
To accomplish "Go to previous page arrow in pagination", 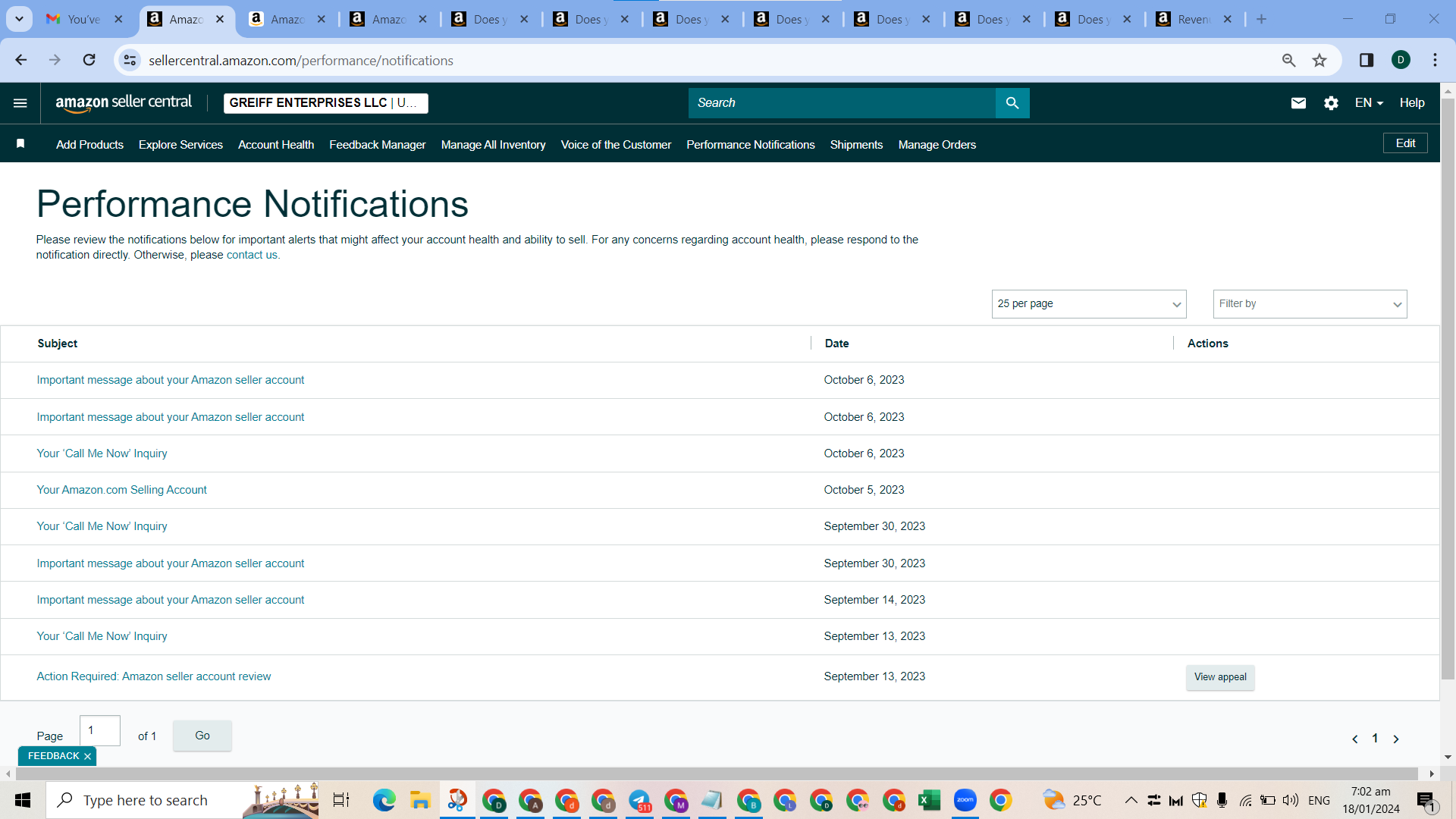I will (x=1354, y=739).
